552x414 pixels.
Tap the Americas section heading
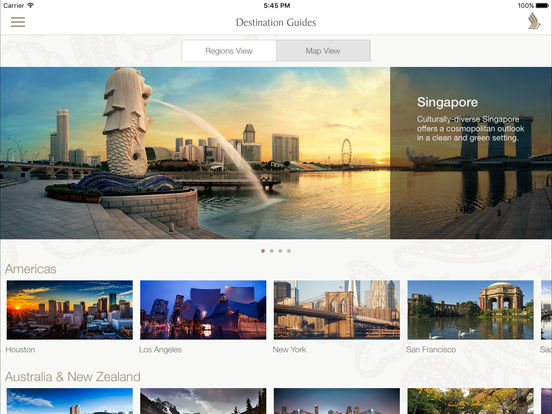click(x=31, y=269)
